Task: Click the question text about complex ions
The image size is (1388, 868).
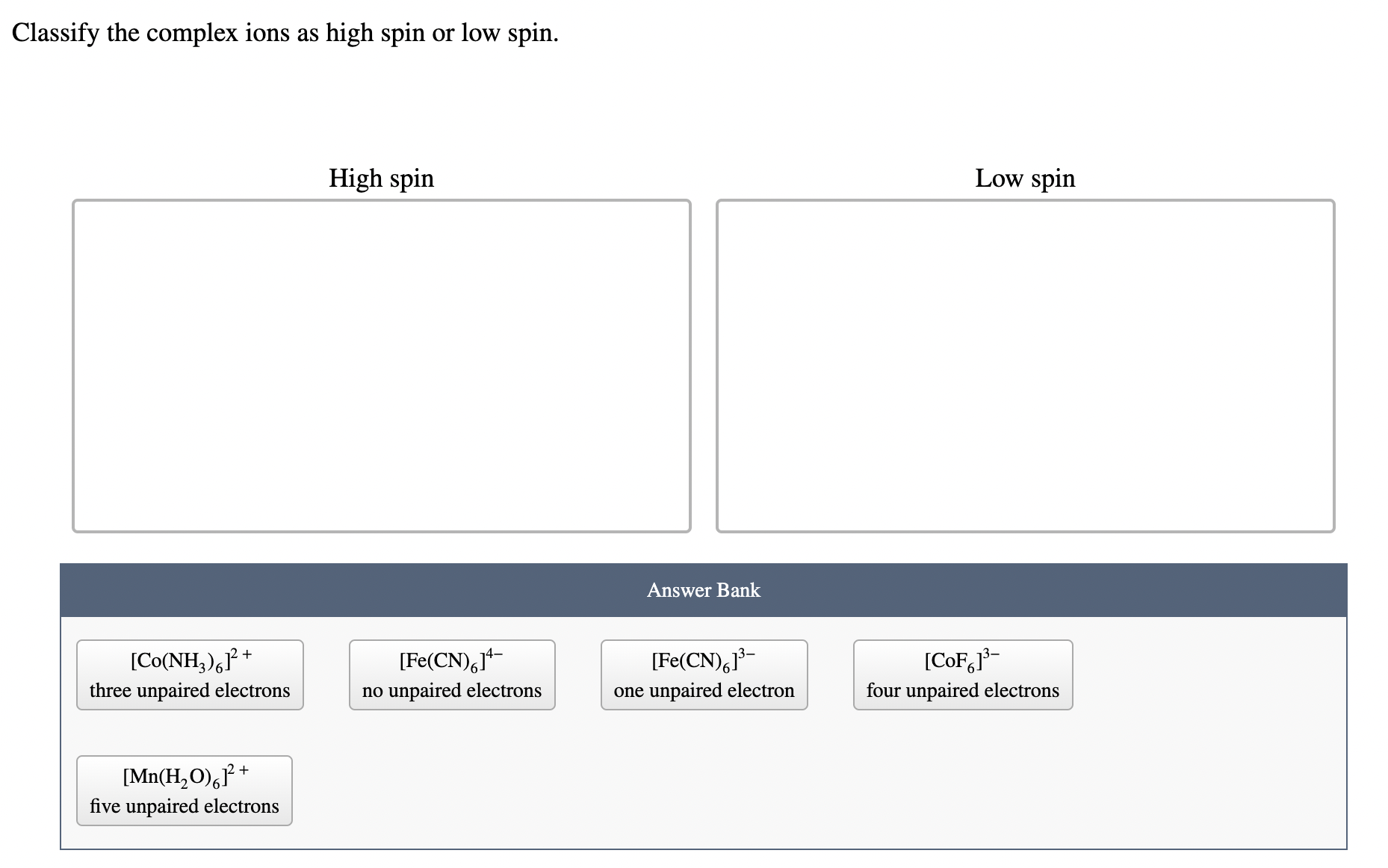Action: (x=285, y=32)
